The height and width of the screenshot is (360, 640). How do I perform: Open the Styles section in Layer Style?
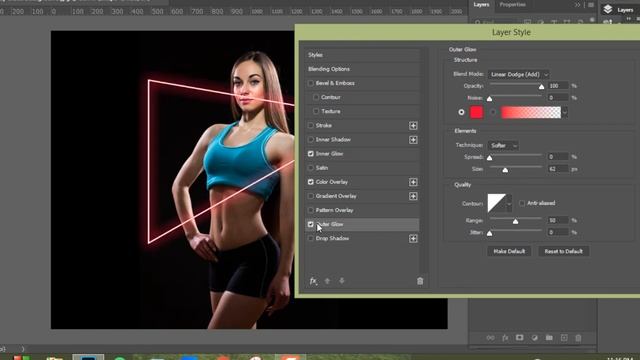362,55
